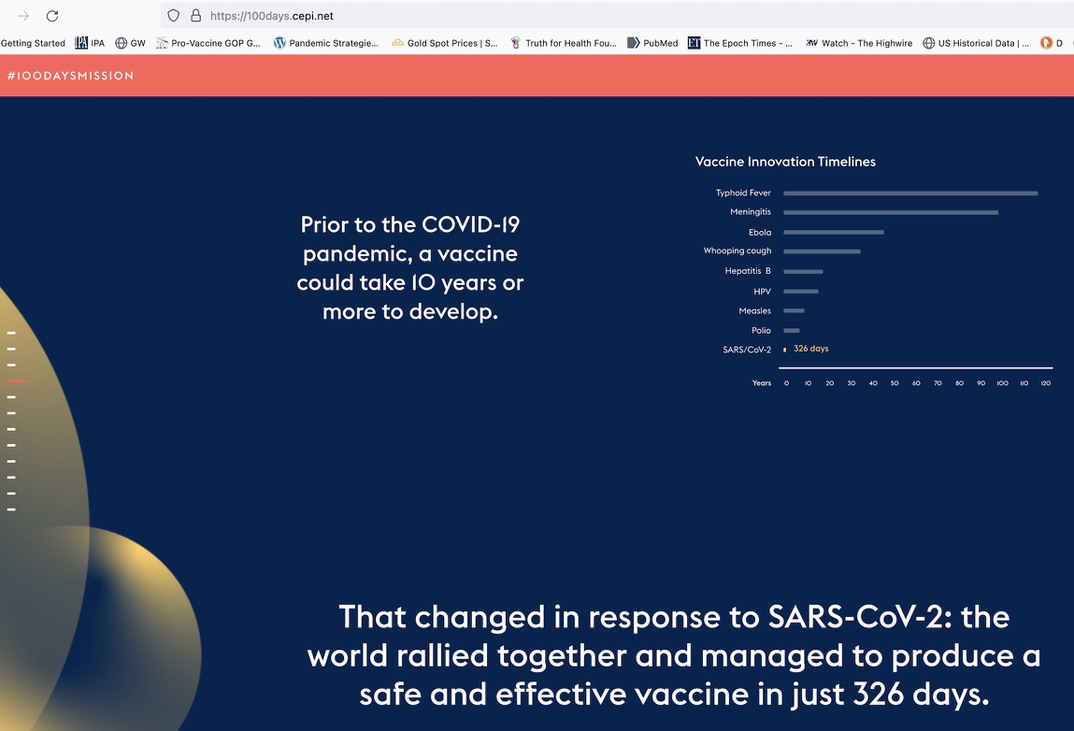
Task: Click the shield tracking protection icon
Action: [x=174, y=16]
